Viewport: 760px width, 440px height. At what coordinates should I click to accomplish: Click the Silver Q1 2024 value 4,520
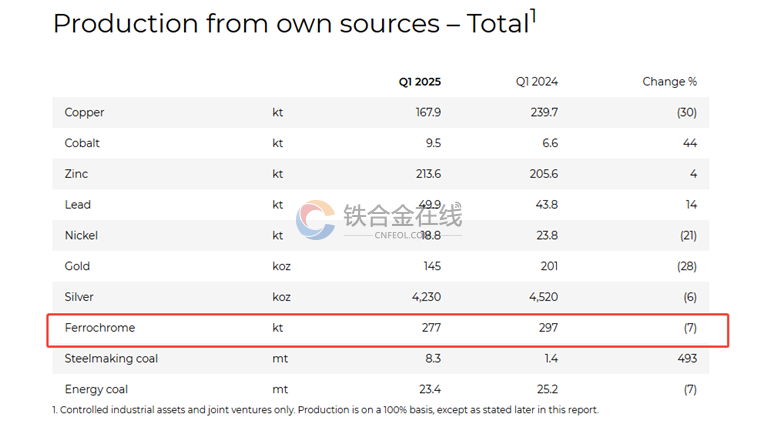tap(543, 297)
